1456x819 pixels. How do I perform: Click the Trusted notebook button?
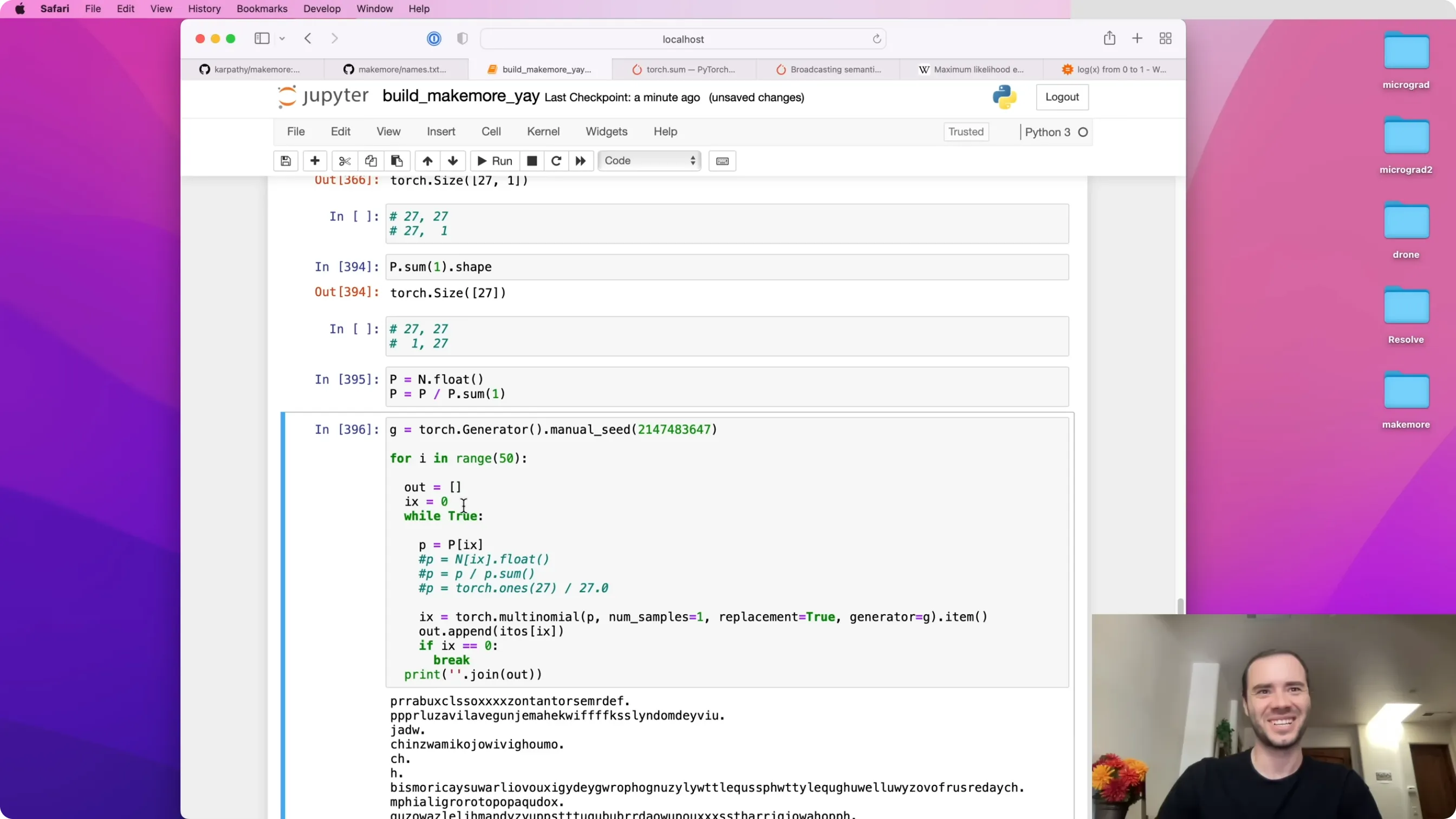click(966, 132)
